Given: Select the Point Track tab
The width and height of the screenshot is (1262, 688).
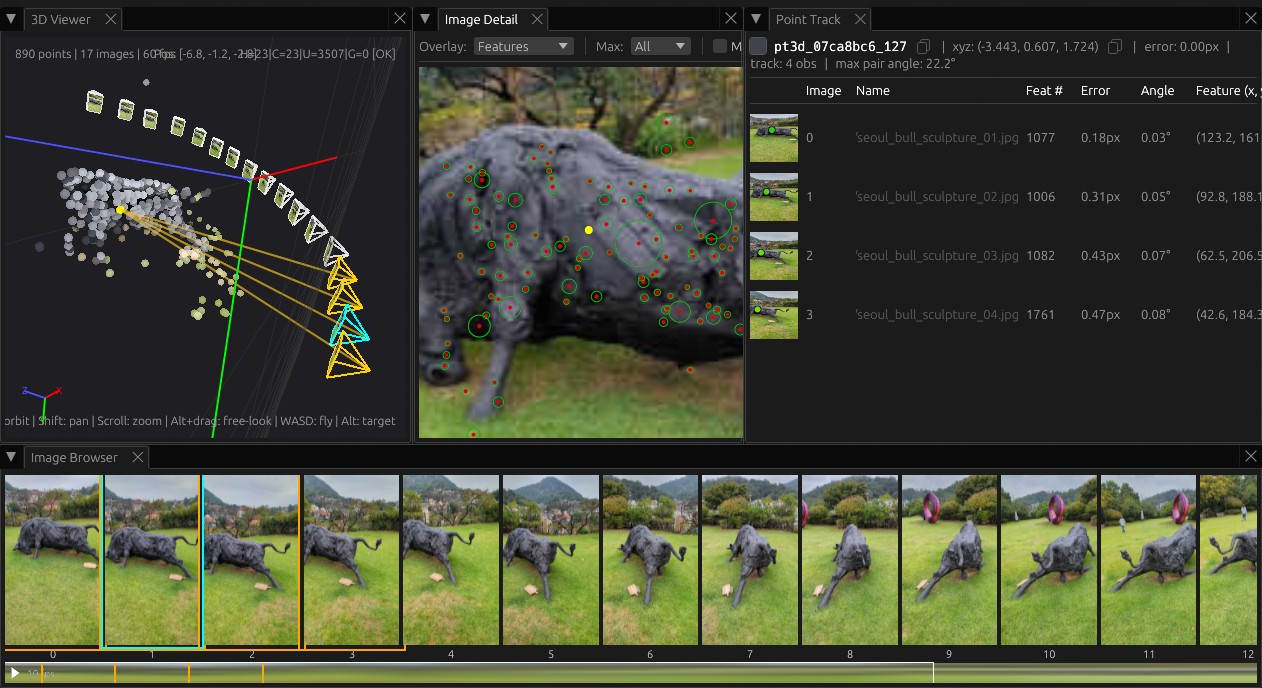Looking at the screenshot, I should click(x=810, y=18).
